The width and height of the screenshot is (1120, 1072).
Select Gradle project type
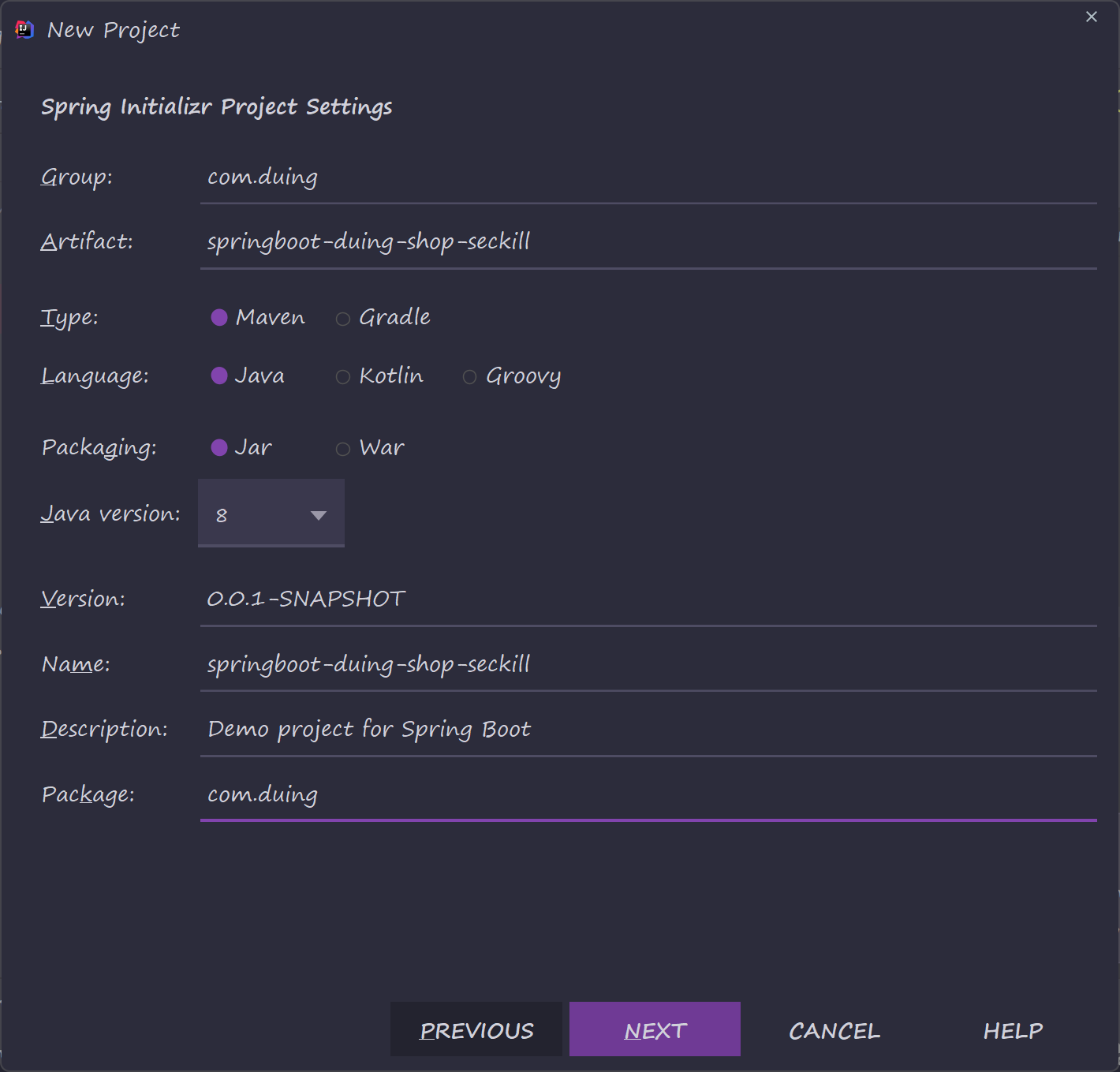383,317
